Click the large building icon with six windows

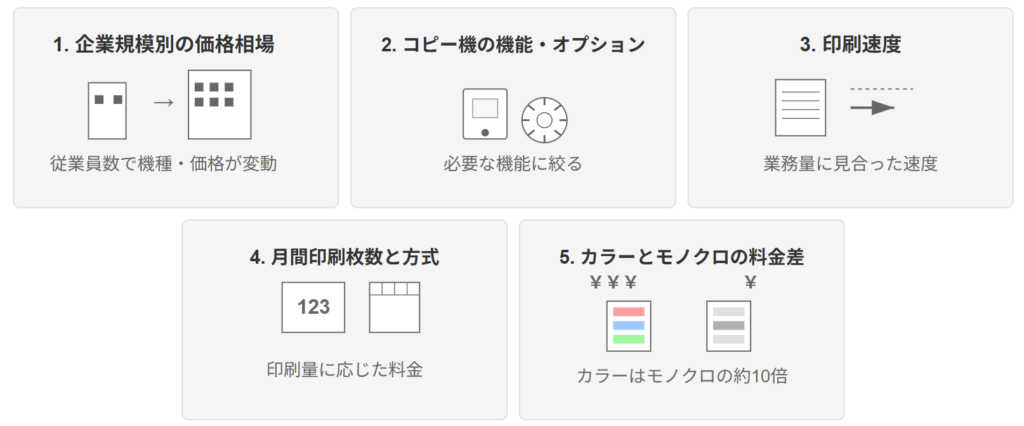[x=219, y=105]
